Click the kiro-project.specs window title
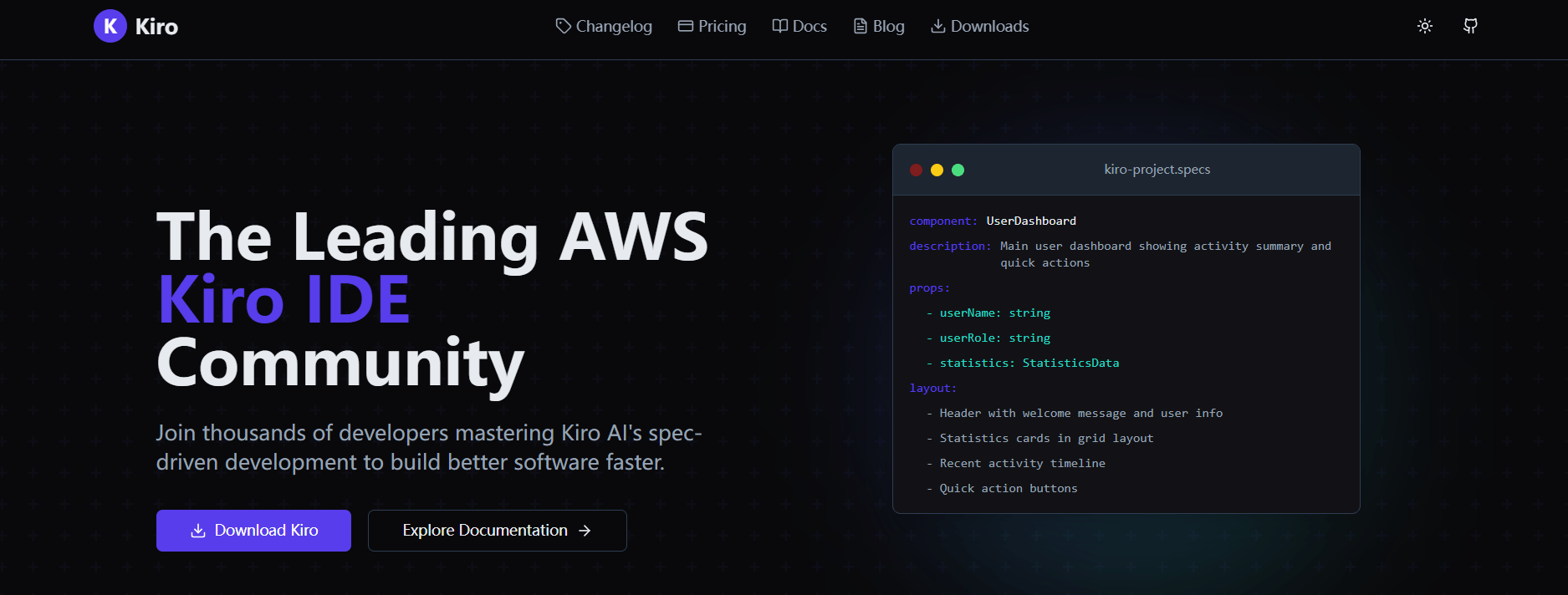This screenshot has height=595, width=1568. pyautogui.click(x=1157, y=170)
